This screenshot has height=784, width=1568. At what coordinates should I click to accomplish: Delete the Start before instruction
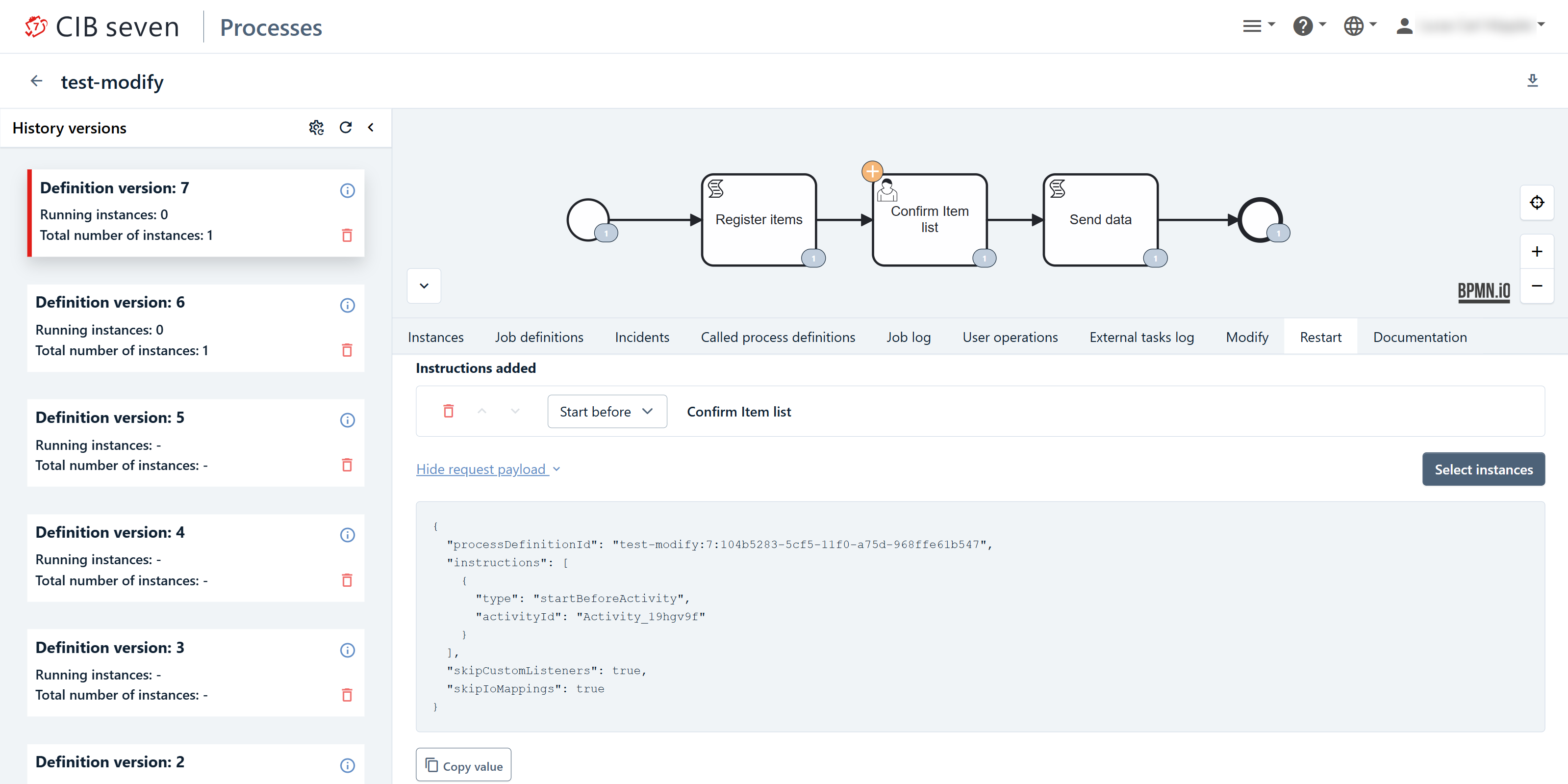(x=448, y=411)
